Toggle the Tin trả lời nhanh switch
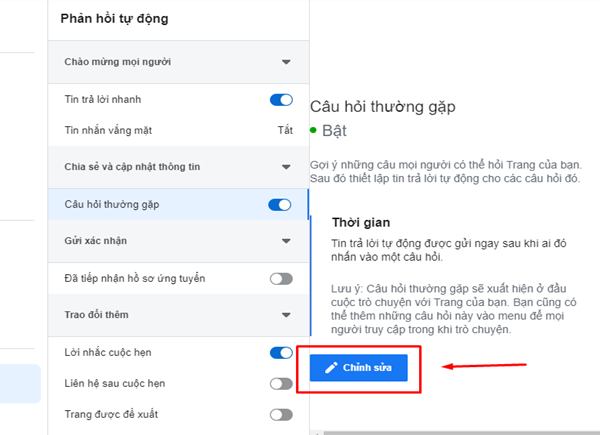This screenshot has height=435, width=600. [281, 100]
